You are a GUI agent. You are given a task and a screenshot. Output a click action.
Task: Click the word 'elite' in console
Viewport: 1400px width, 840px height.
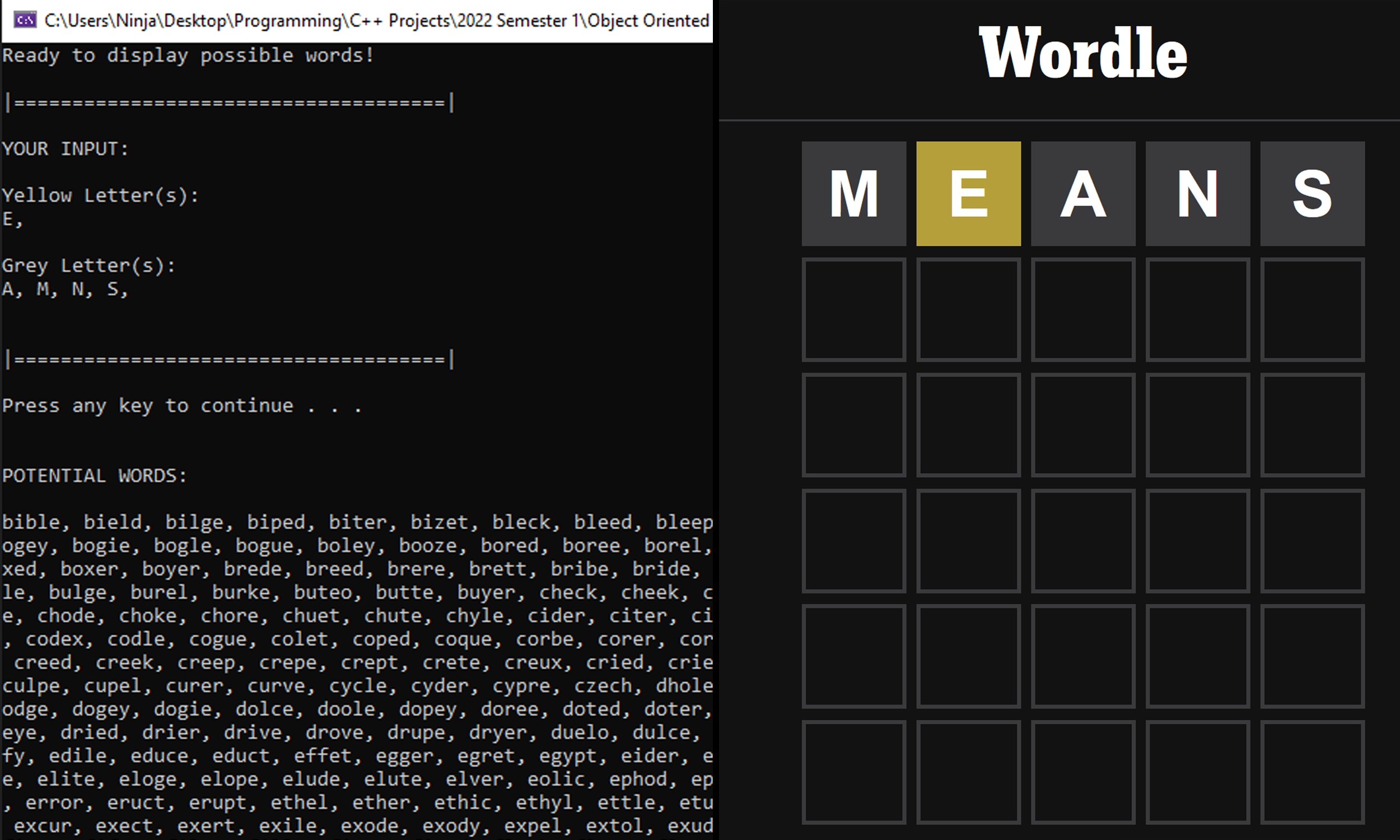[66, 779]
